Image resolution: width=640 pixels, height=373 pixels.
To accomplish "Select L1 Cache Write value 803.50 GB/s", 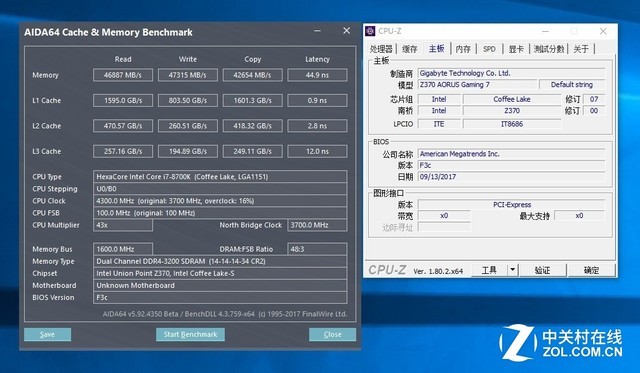I will (x=188, y=100).
